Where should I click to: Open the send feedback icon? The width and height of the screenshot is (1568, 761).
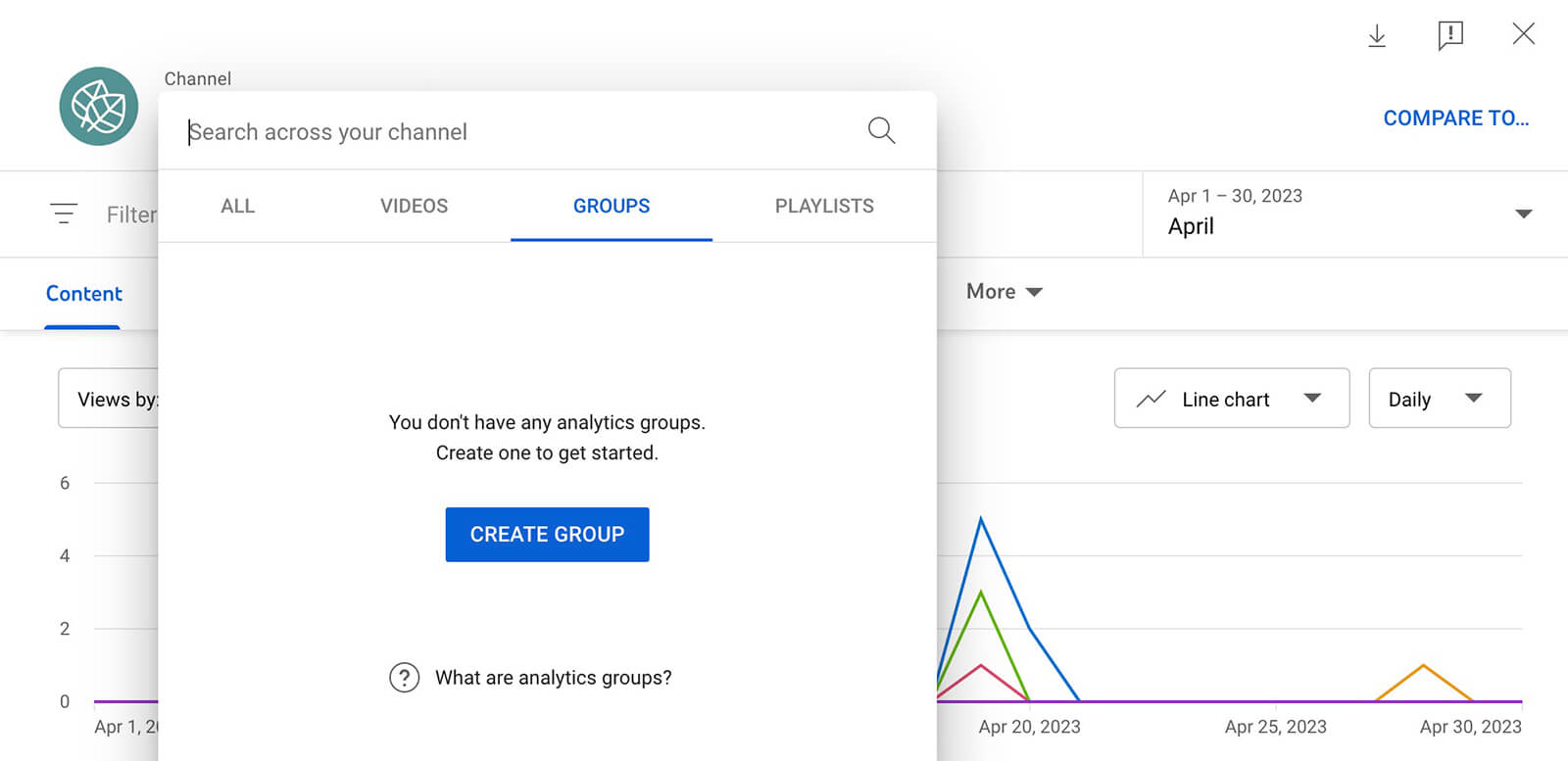(1450, 36)
